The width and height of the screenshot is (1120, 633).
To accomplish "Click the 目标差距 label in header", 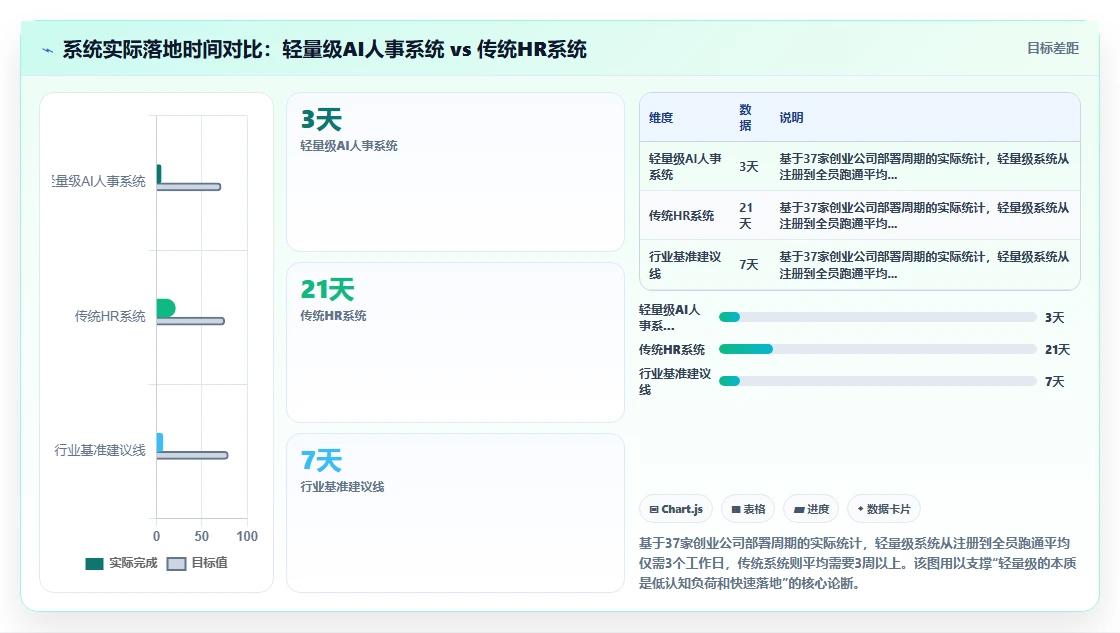I will [1052, 49].
